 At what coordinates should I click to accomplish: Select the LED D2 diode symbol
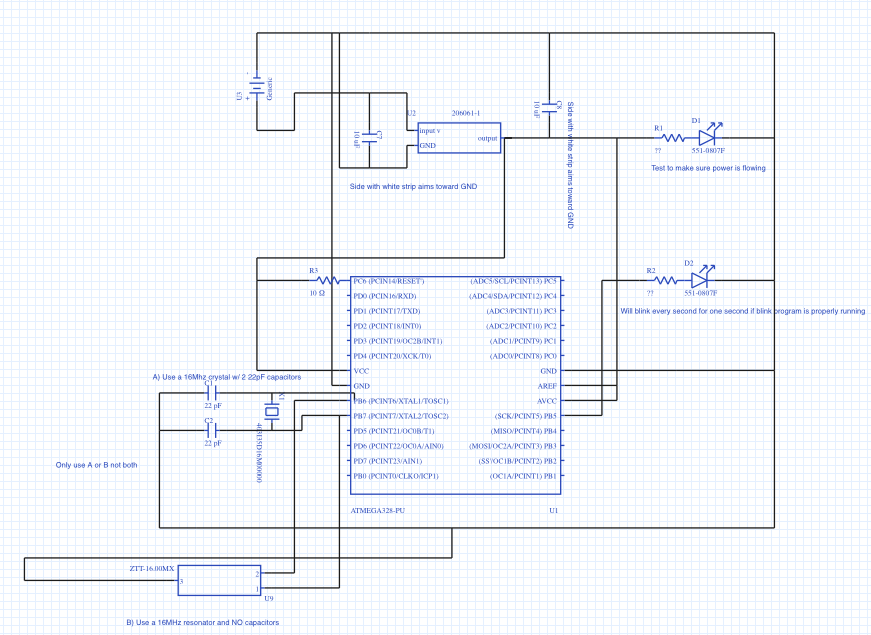tap(699, 280)
